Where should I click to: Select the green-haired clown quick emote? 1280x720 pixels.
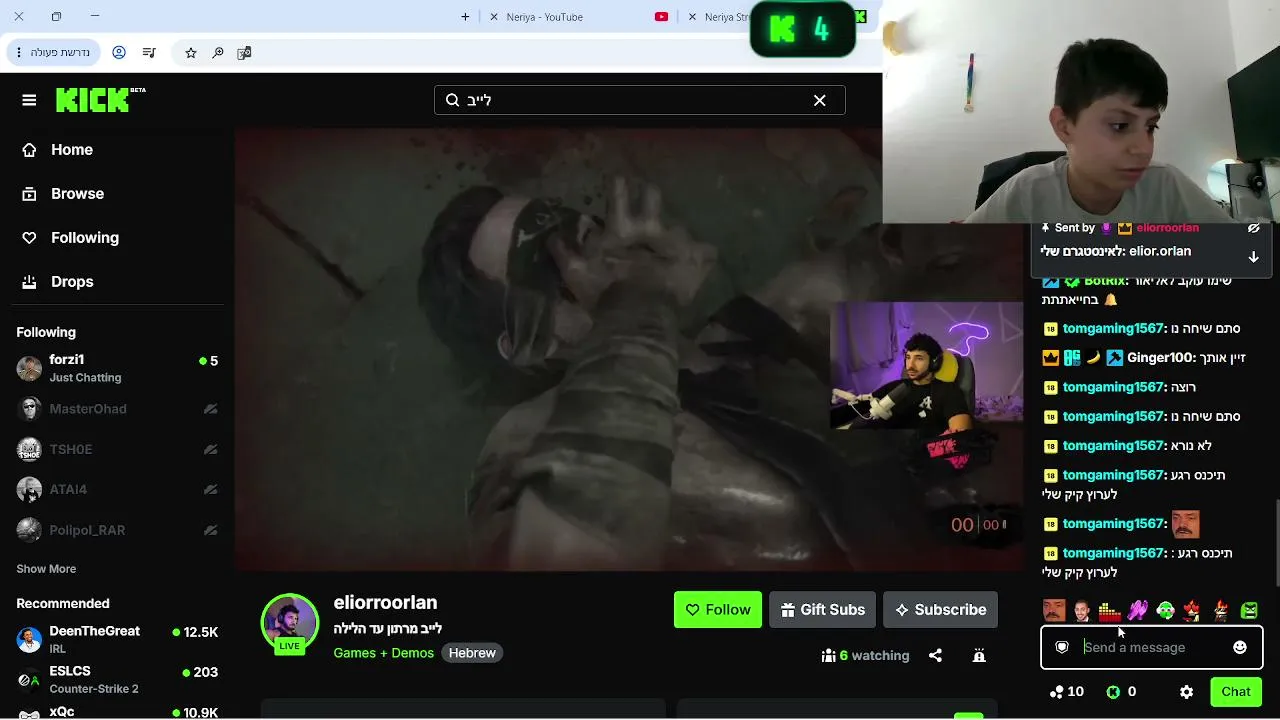(1165, 610)
